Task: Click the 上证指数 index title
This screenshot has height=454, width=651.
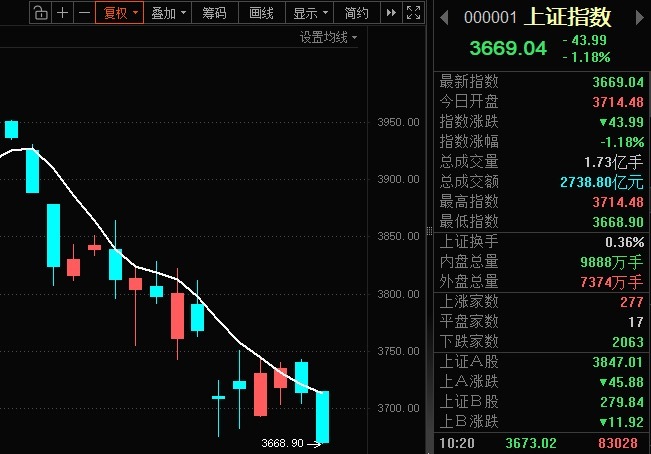Action: [568, 17]
